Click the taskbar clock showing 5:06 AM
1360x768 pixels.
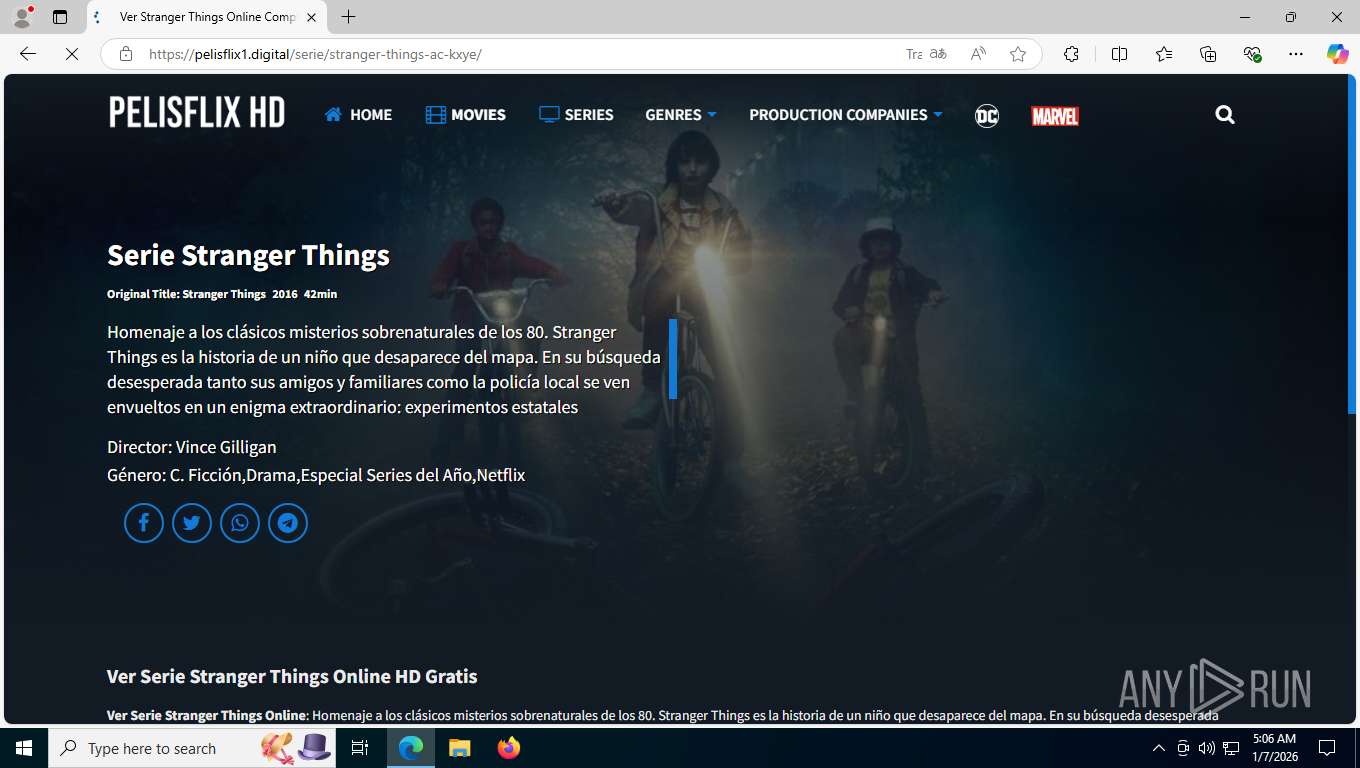pyautogui.click(x=1273, y=748)
